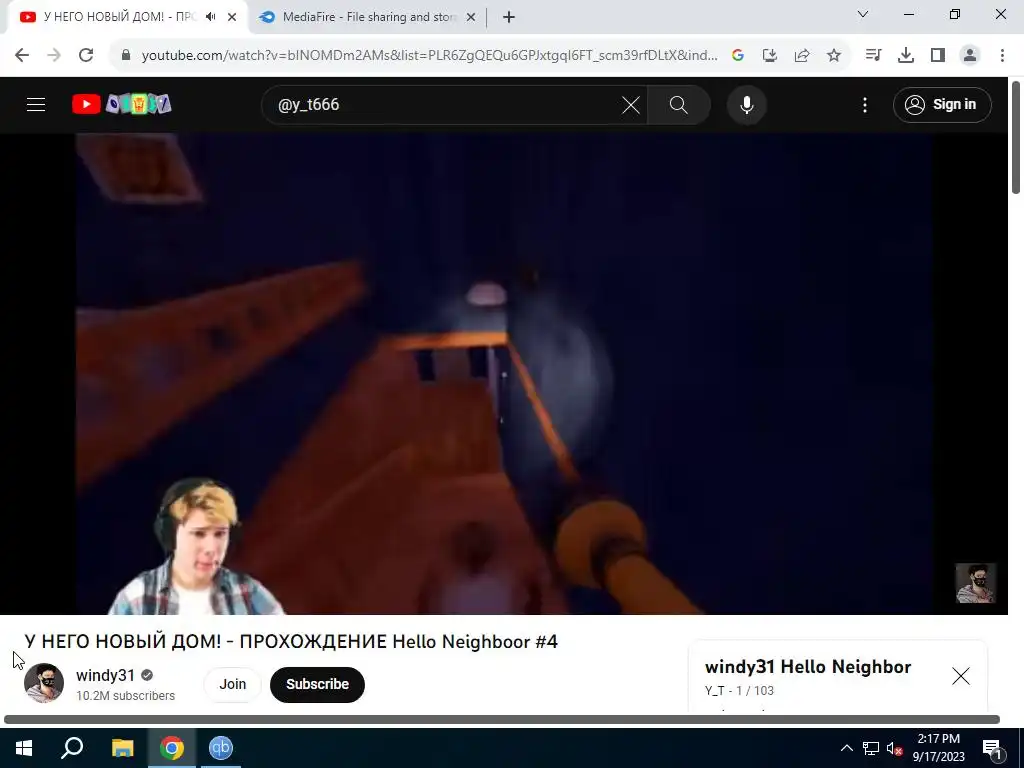Open the media controls toolbar icon
The height and width of the screenshot is (768, 1024).
(x=873, y=56)
